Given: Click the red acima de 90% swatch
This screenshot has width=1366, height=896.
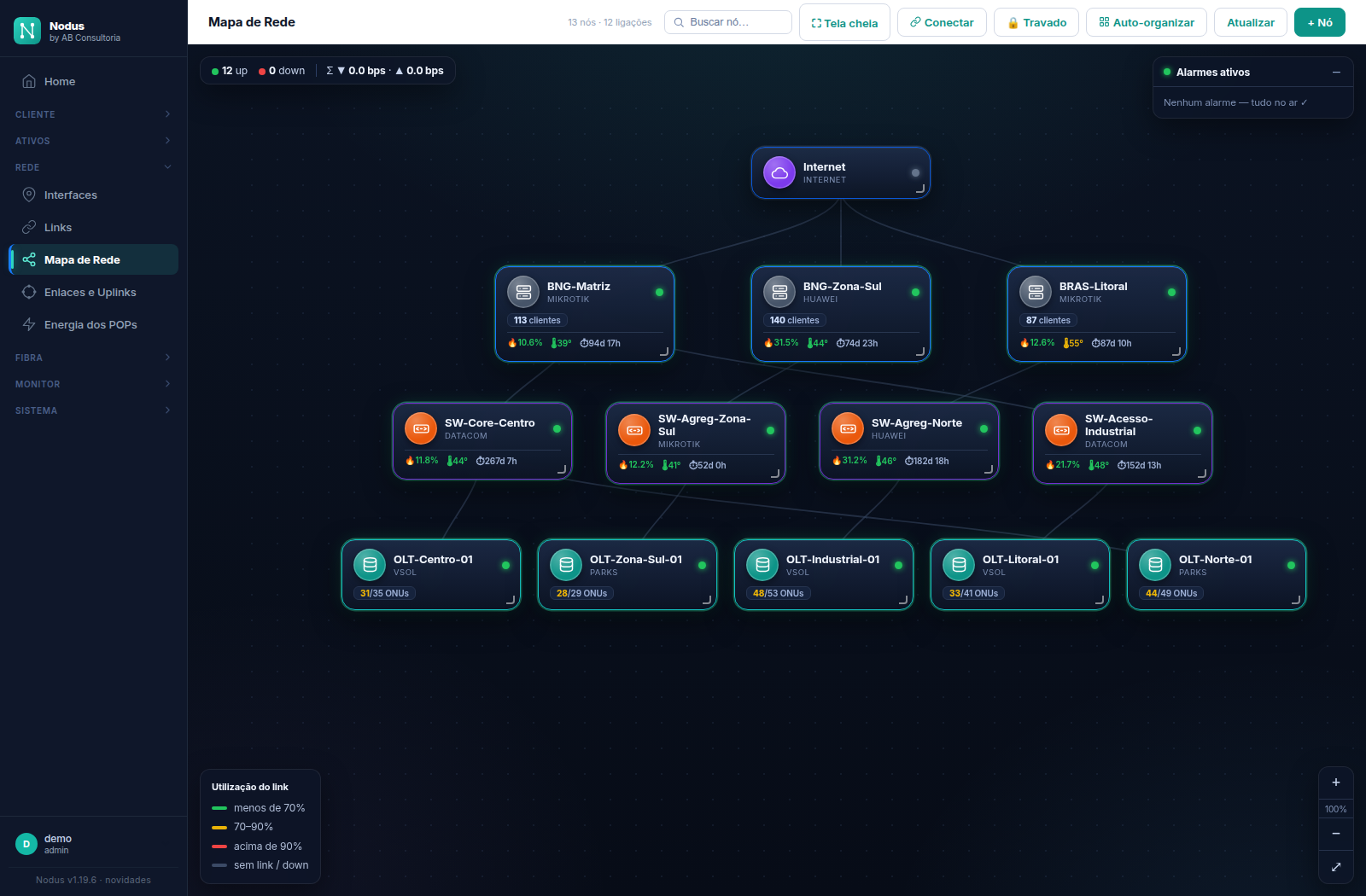Looking at the screenshot, I should (x=219, y=847).
